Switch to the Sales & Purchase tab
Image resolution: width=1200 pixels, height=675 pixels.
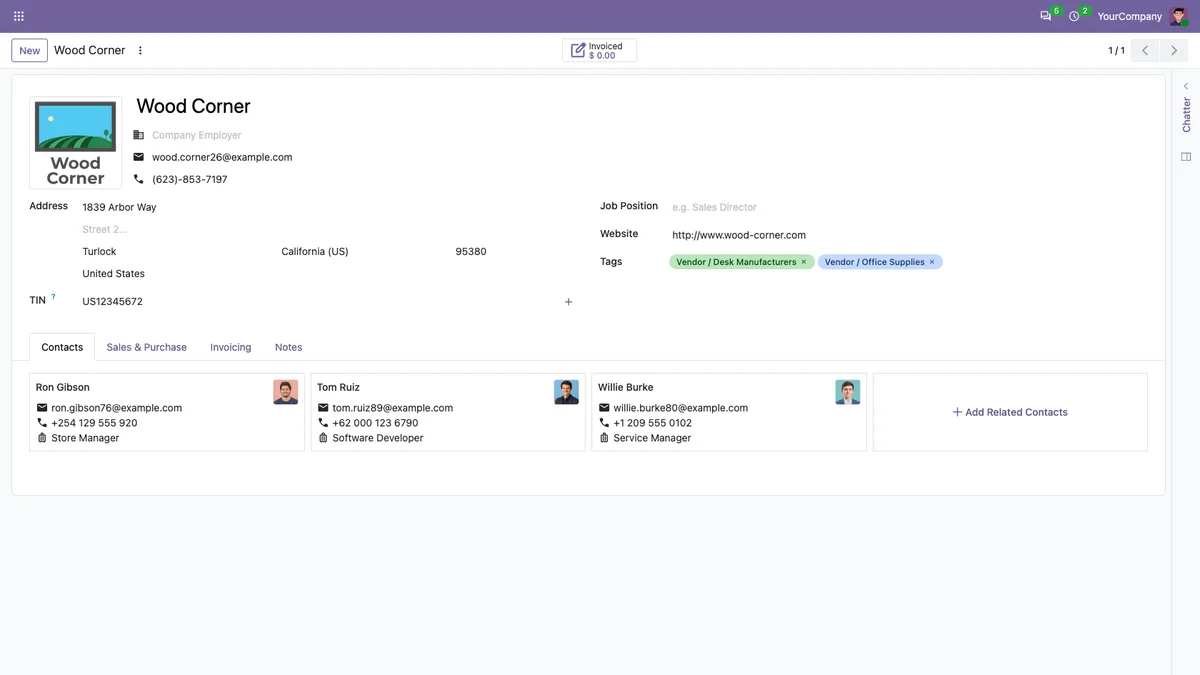(x=147, y=347)
